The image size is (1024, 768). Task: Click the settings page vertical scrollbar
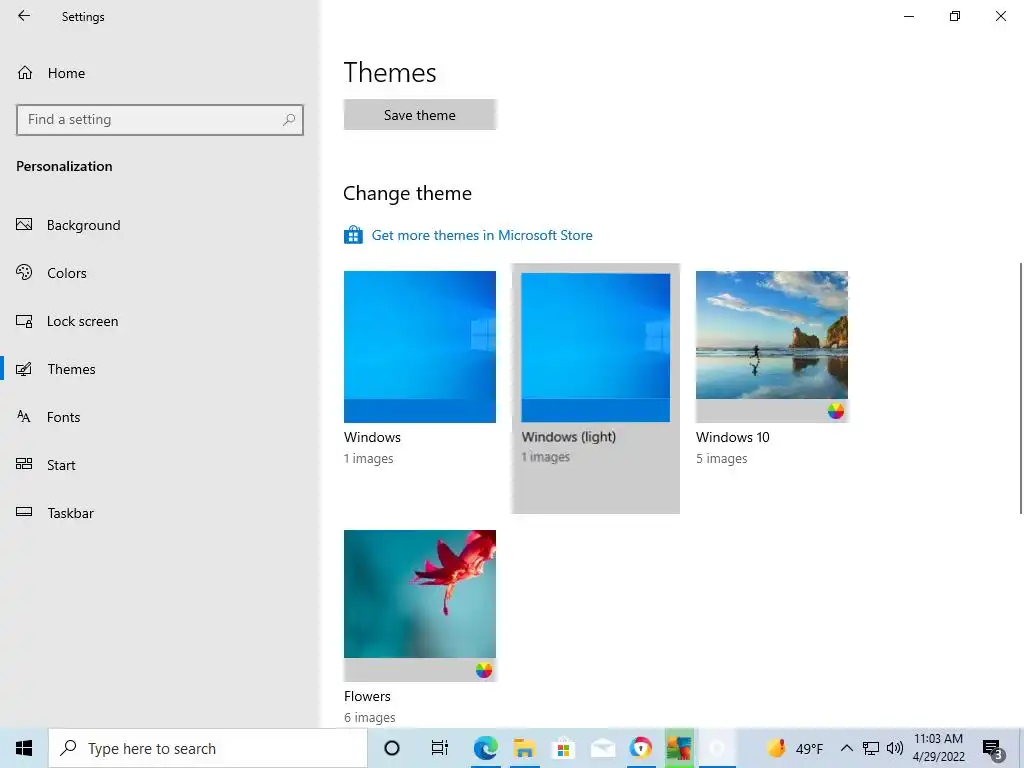tap(1021, 389)
